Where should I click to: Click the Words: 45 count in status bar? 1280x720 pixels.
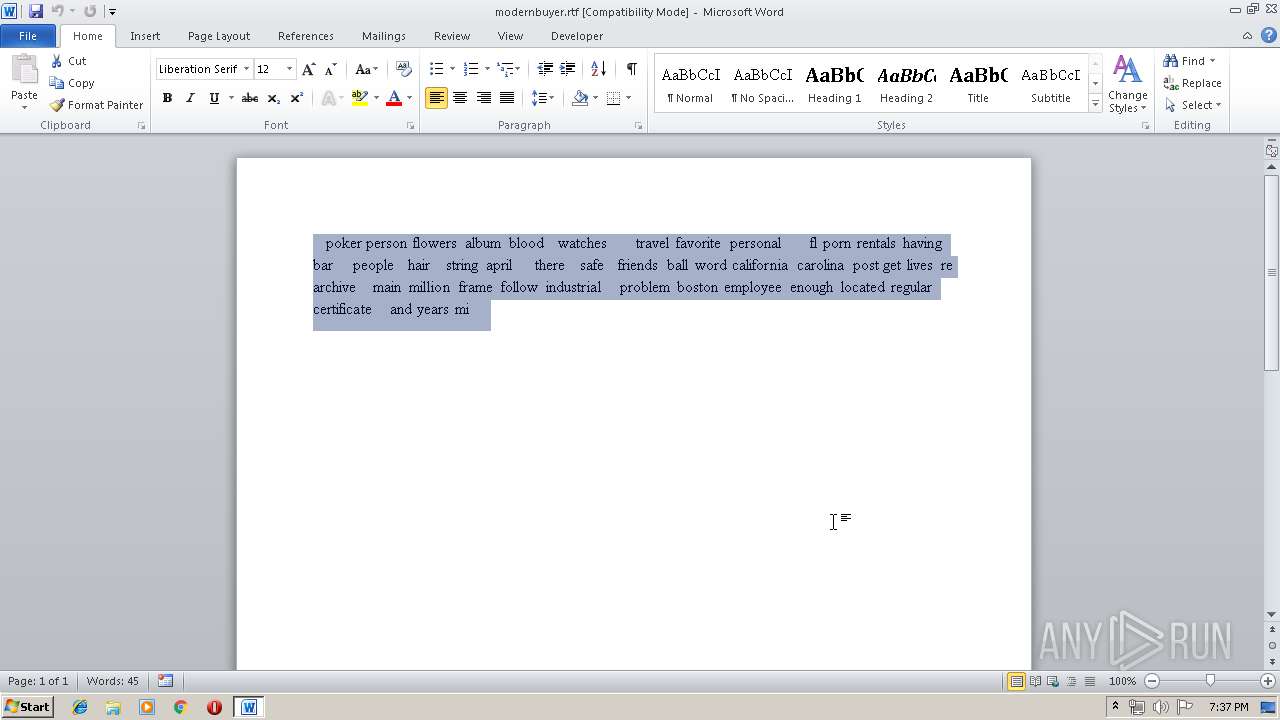[x=113, y=681]
